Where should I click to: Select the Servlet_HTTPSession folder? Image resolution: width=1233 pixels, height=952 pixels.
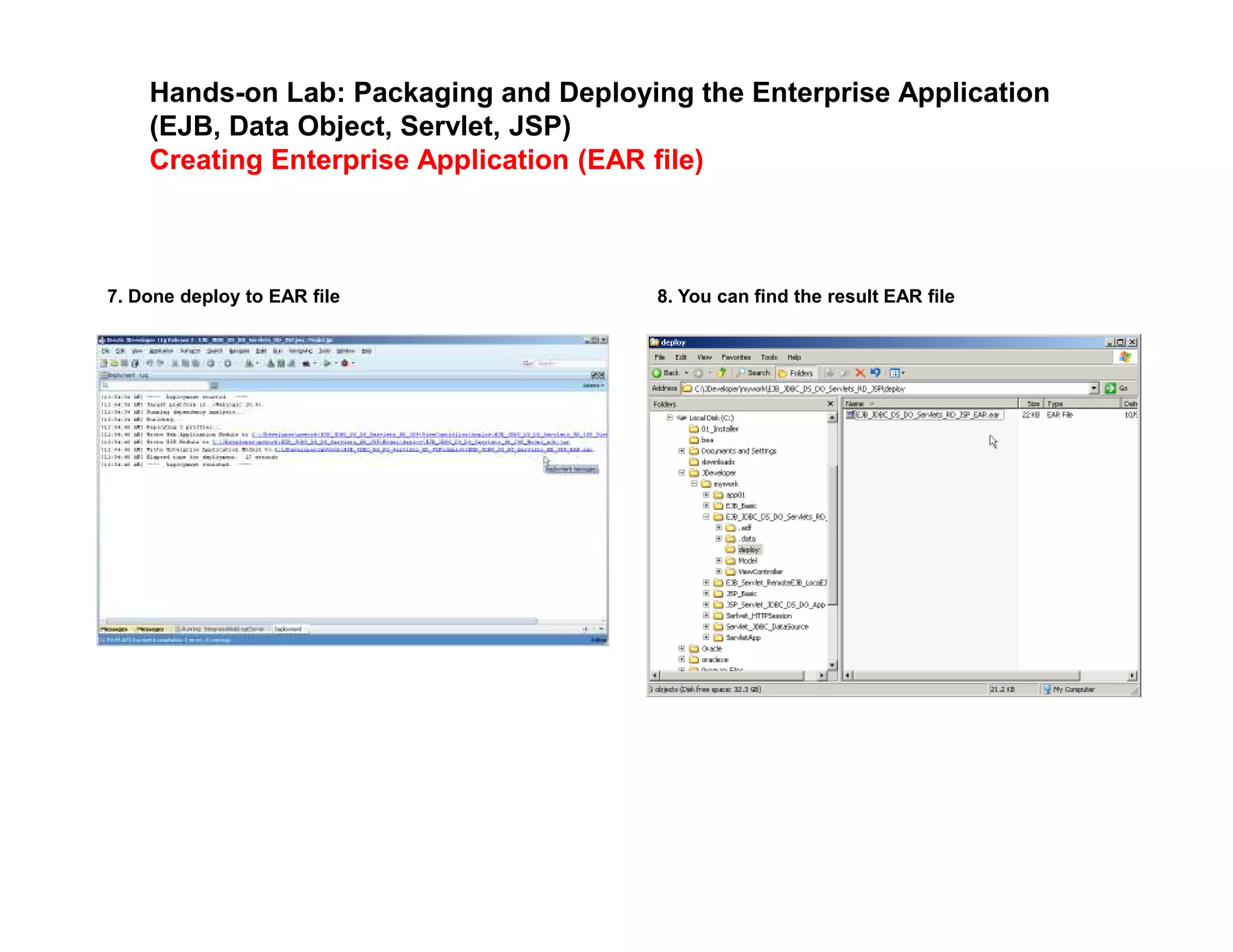[x=753, y=616]
